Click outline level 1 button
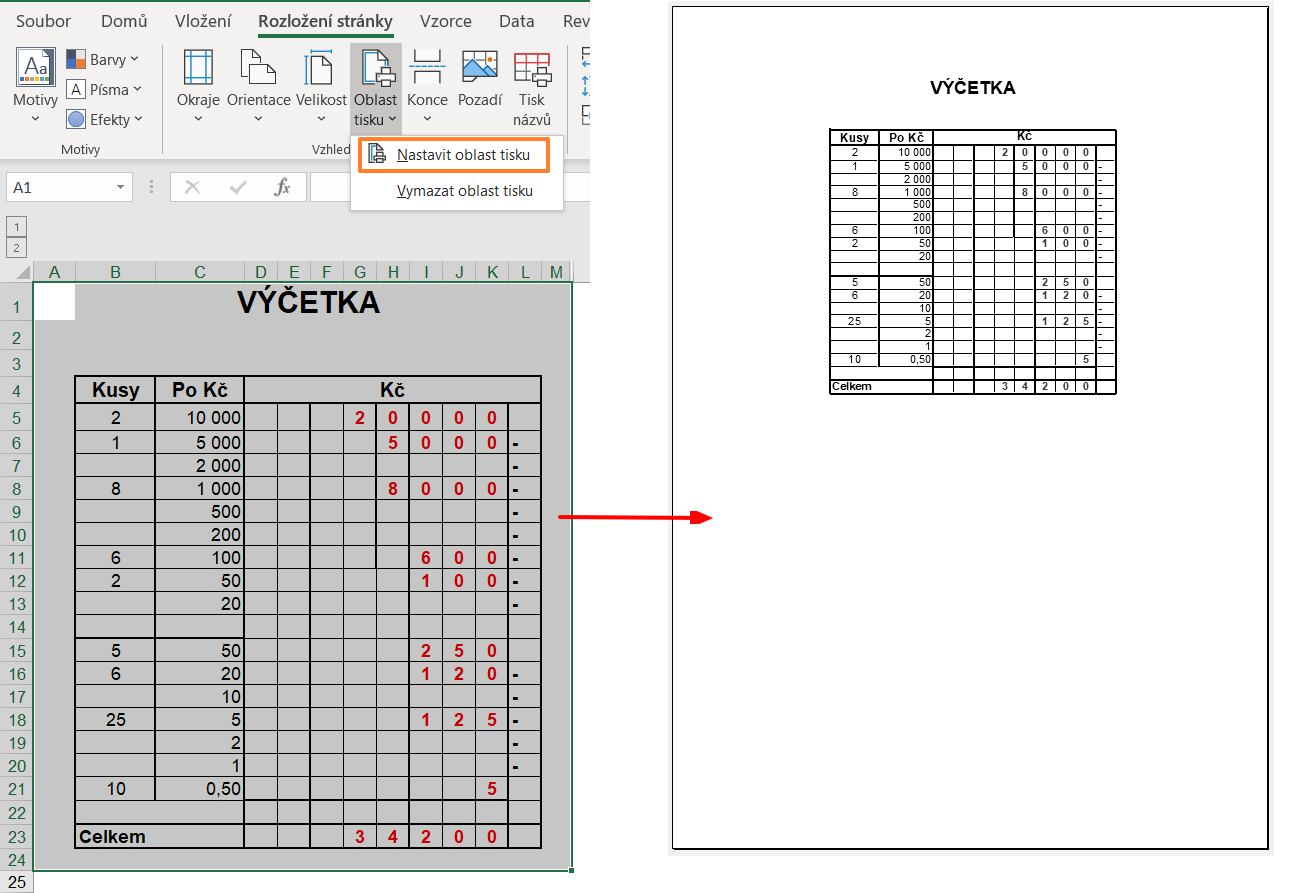This screenshot has width=1295, height=893. pos(16,227)
